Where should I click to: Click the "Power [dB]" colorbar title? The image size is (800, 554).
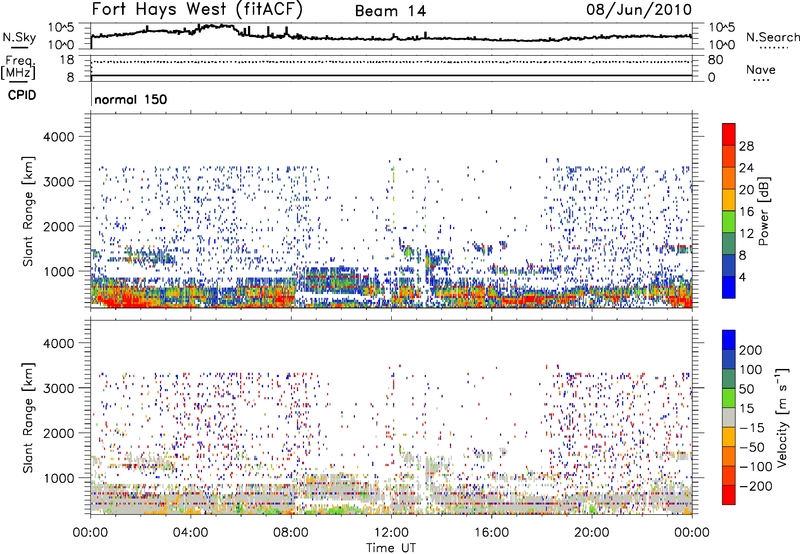click(x=763, y=211)
